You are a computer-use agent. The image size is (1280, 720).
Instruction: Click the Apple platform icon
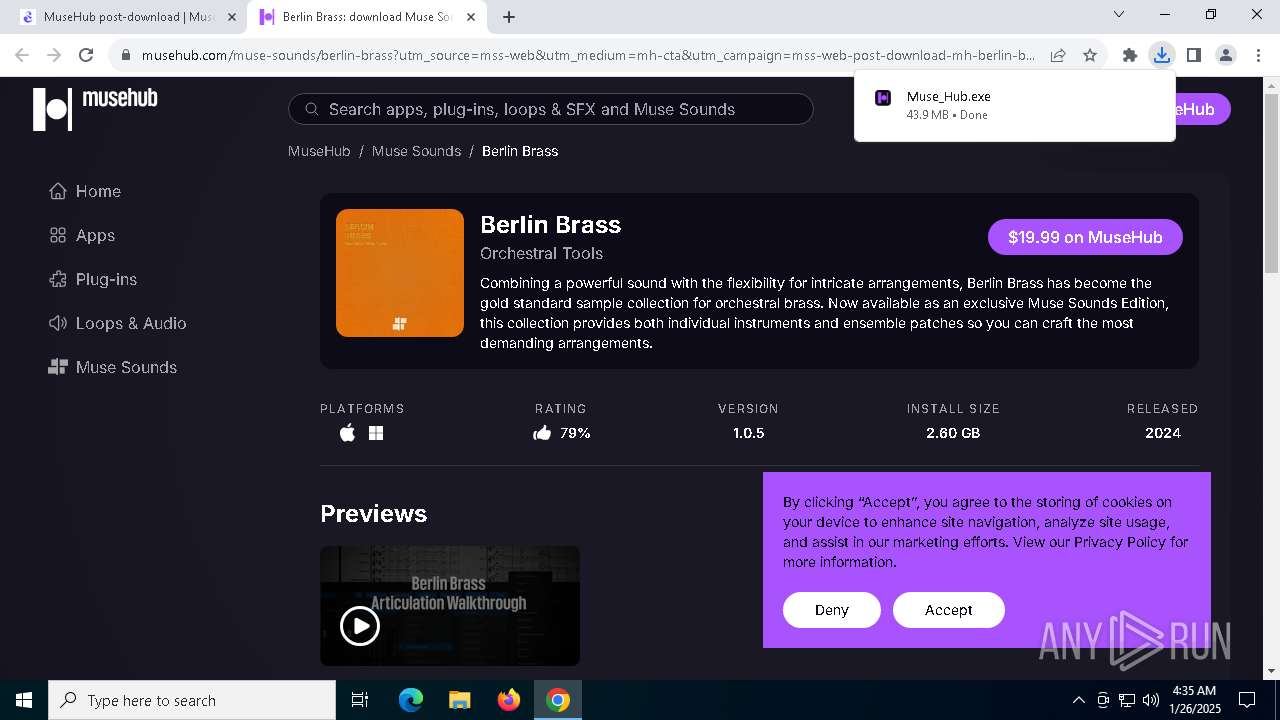click(x=347, y=433)
